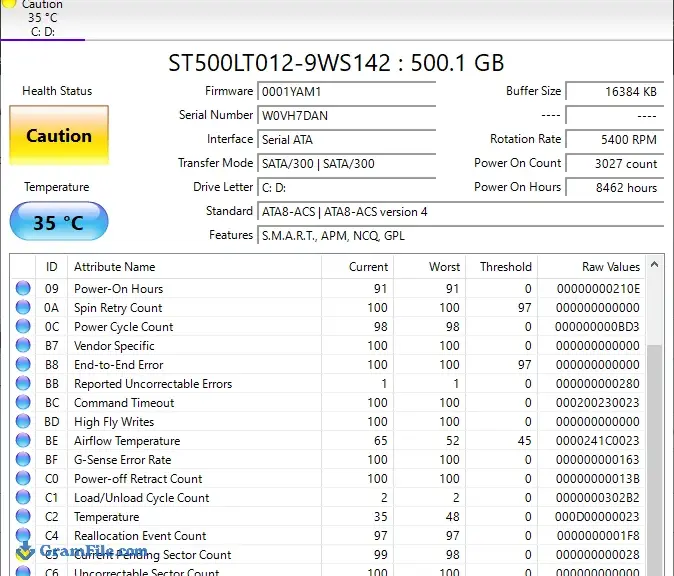
Task: Select the Airflow Temperature attribute name
Action: coord(127,441)
